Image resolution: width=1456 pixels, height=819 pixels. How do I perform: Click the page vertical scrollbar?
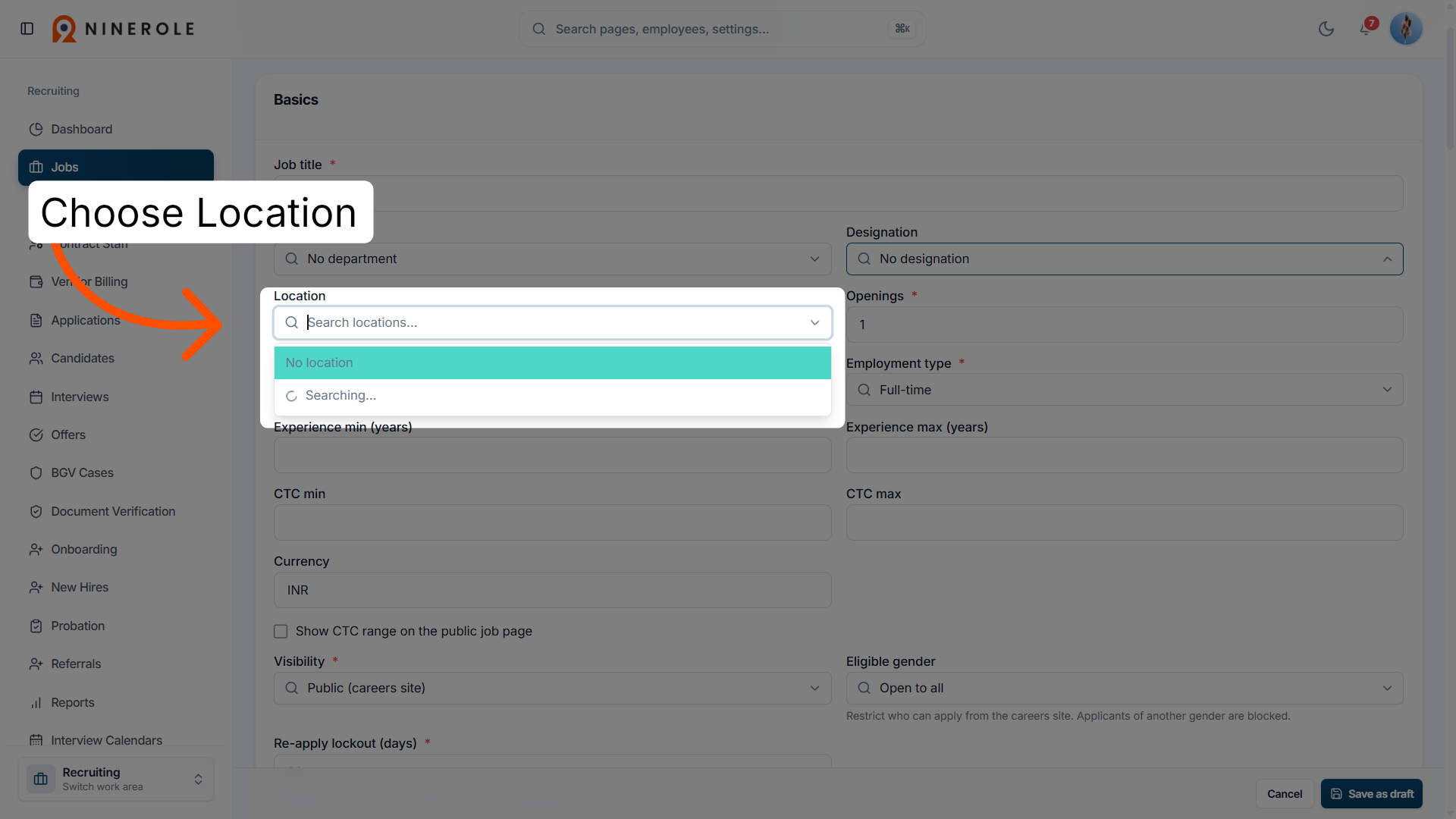tap(1450, 89)
